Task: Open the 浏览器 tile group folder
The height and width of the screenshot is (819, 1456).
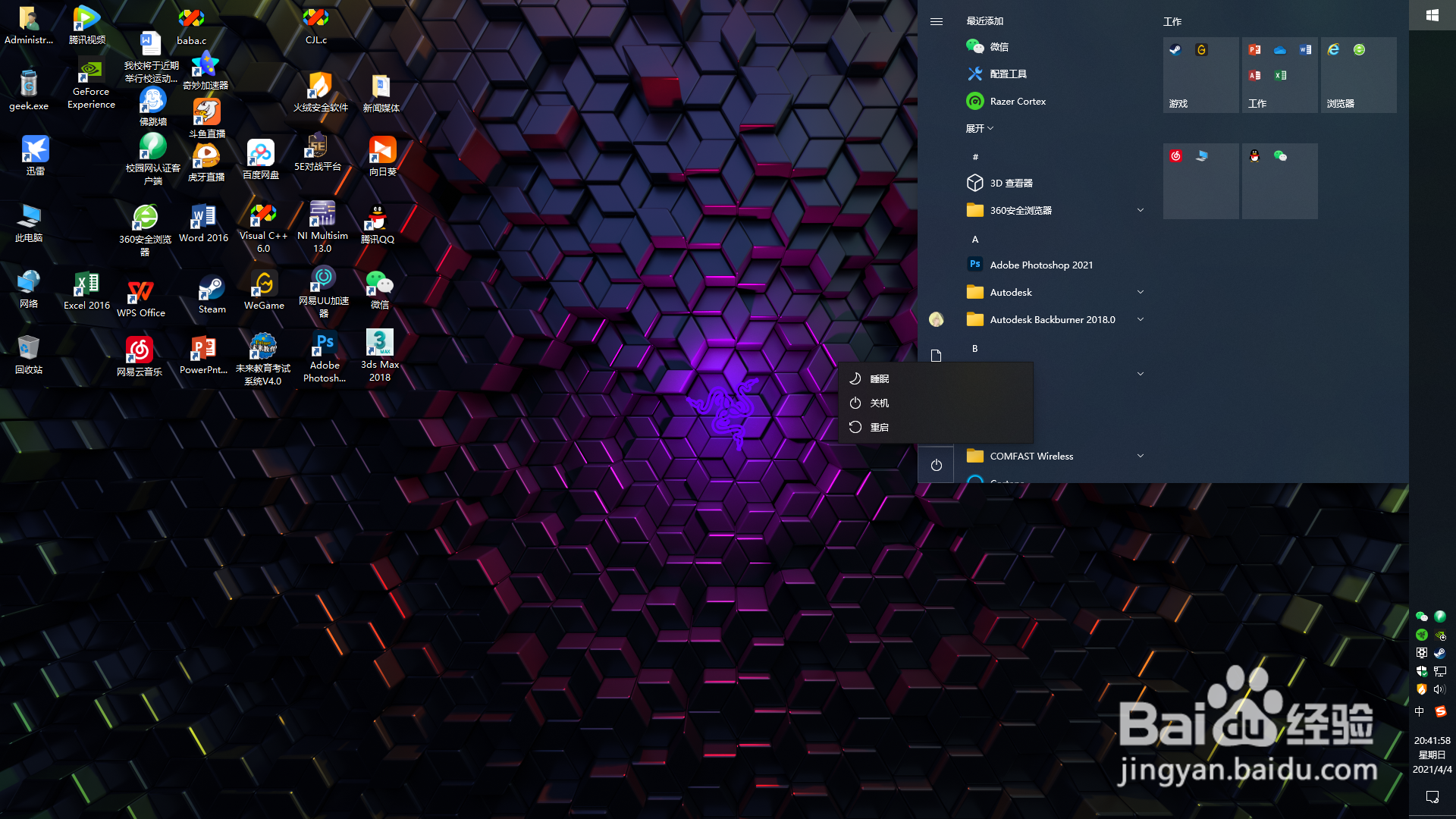Action: 1358,76
